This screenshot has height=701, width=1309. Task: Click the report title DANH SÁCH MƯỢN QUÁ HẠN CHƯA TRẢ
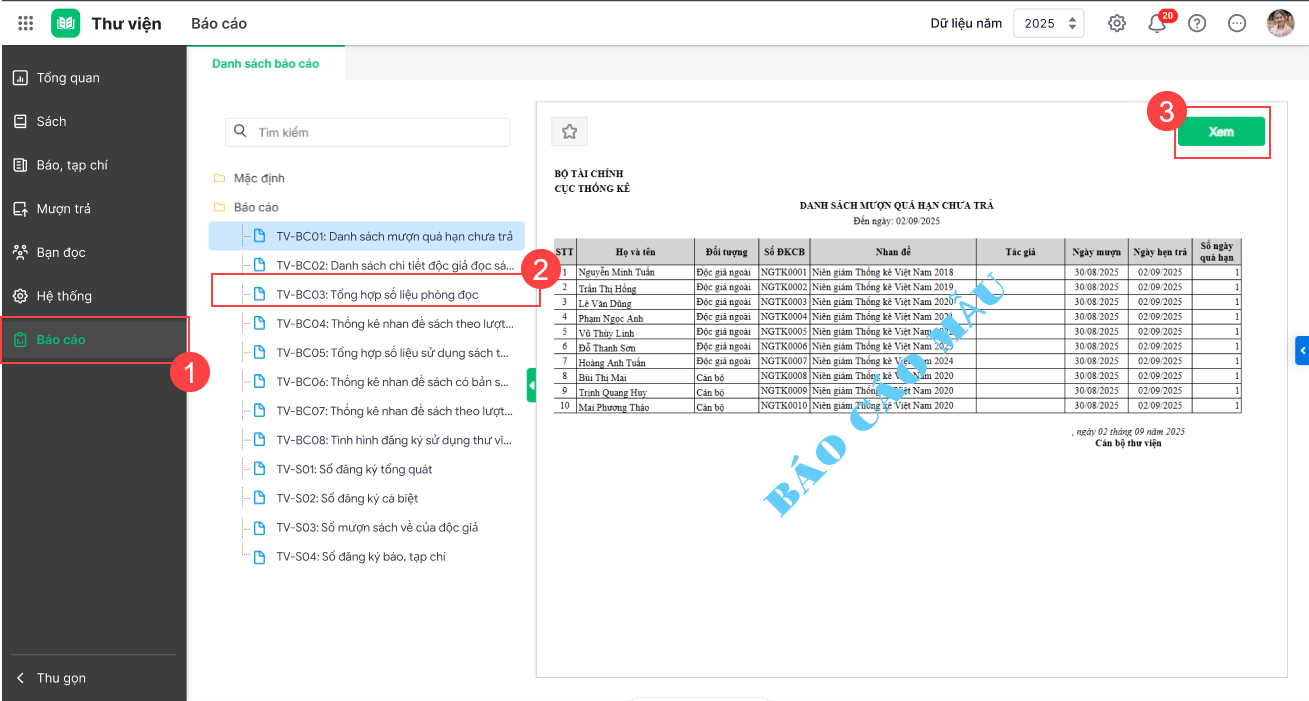896,205
